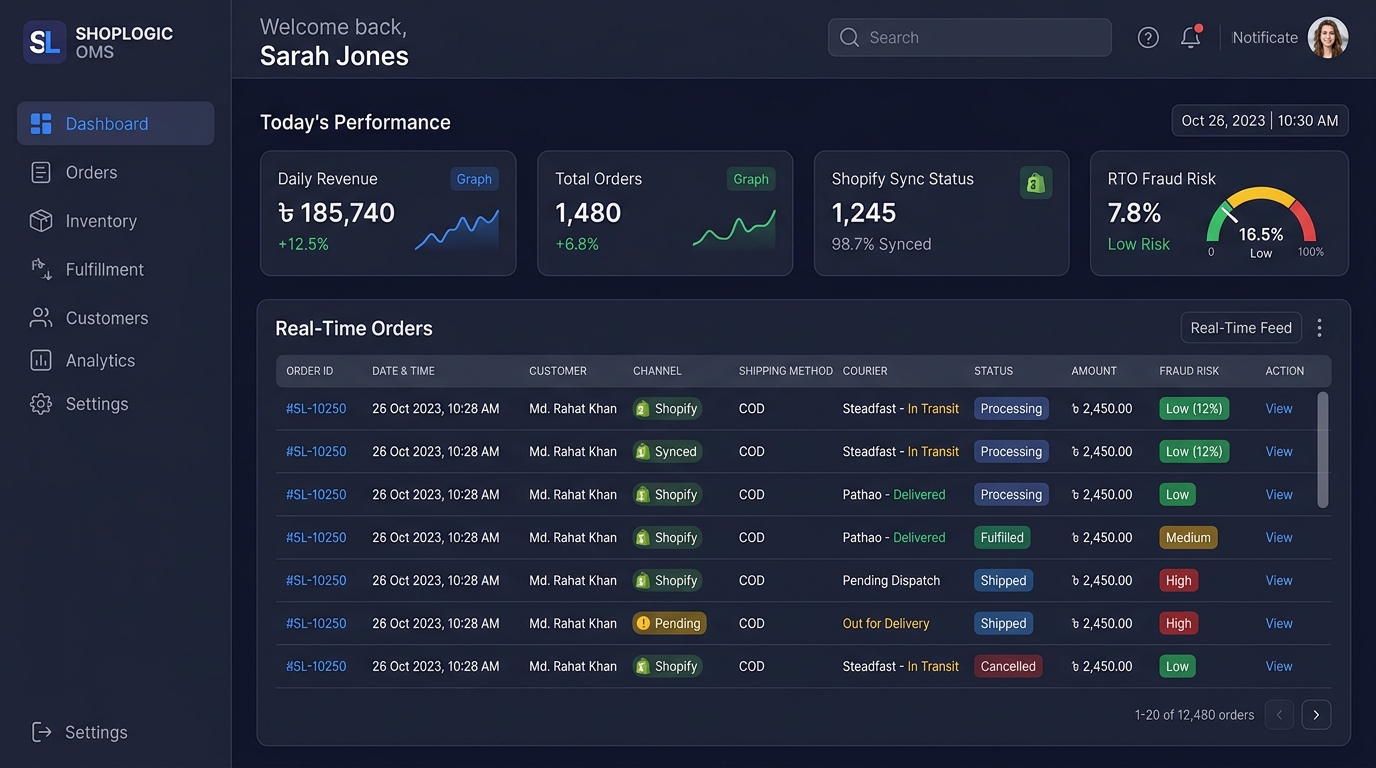
Task: Click the Total Orders green sparkline chart
Action: (x=734, y=229)
